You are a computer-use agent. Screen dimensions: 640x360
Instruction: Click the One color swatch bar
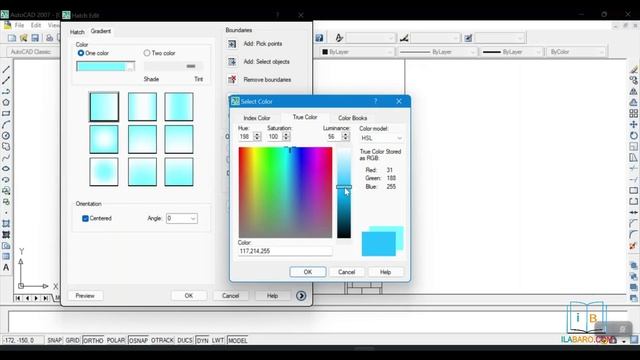click(105, 66)
